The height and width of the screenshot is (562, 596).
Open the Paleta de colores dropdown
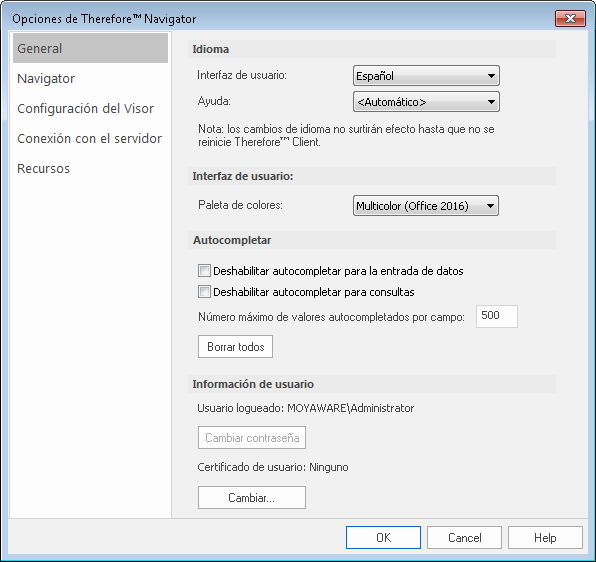(x=426, y=206)
